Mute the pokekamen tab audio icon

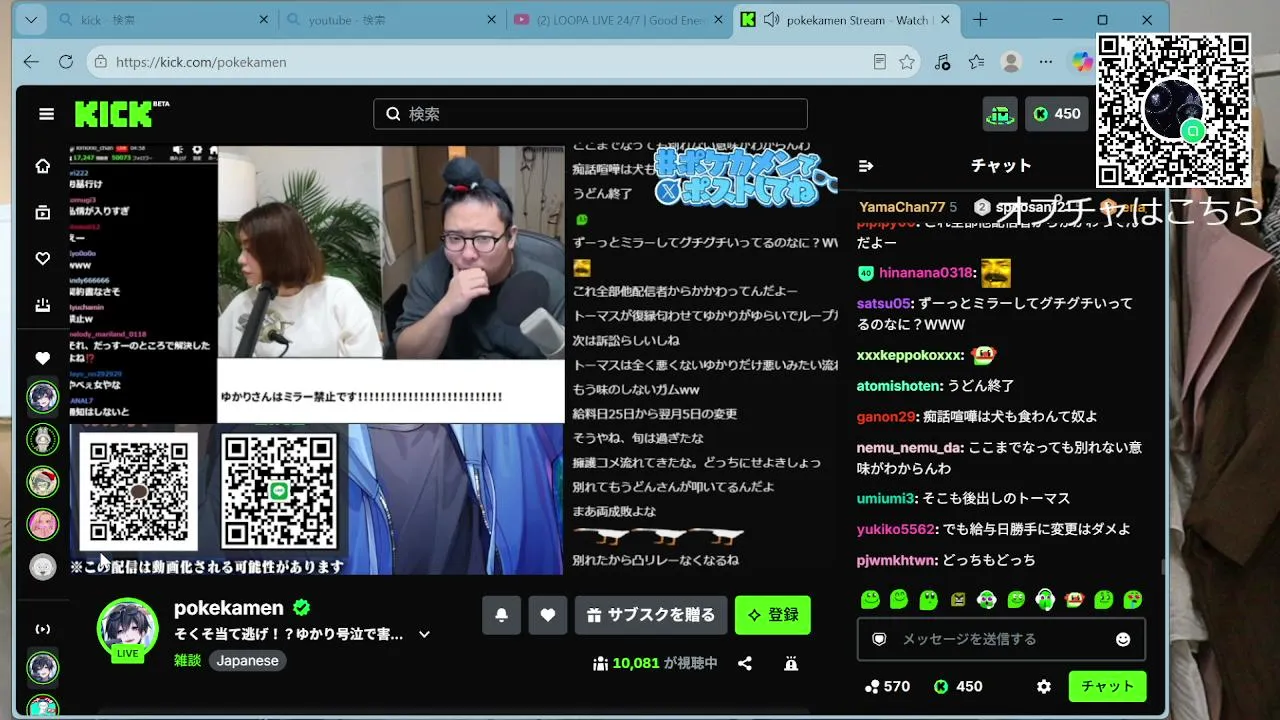coord(771,20)
